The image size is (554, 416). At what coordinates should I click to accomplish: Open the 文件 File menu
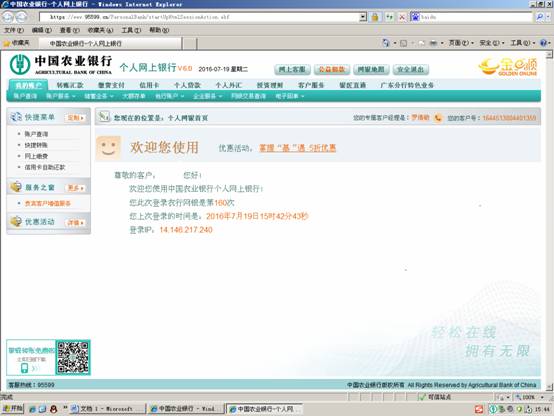[14, 30]
